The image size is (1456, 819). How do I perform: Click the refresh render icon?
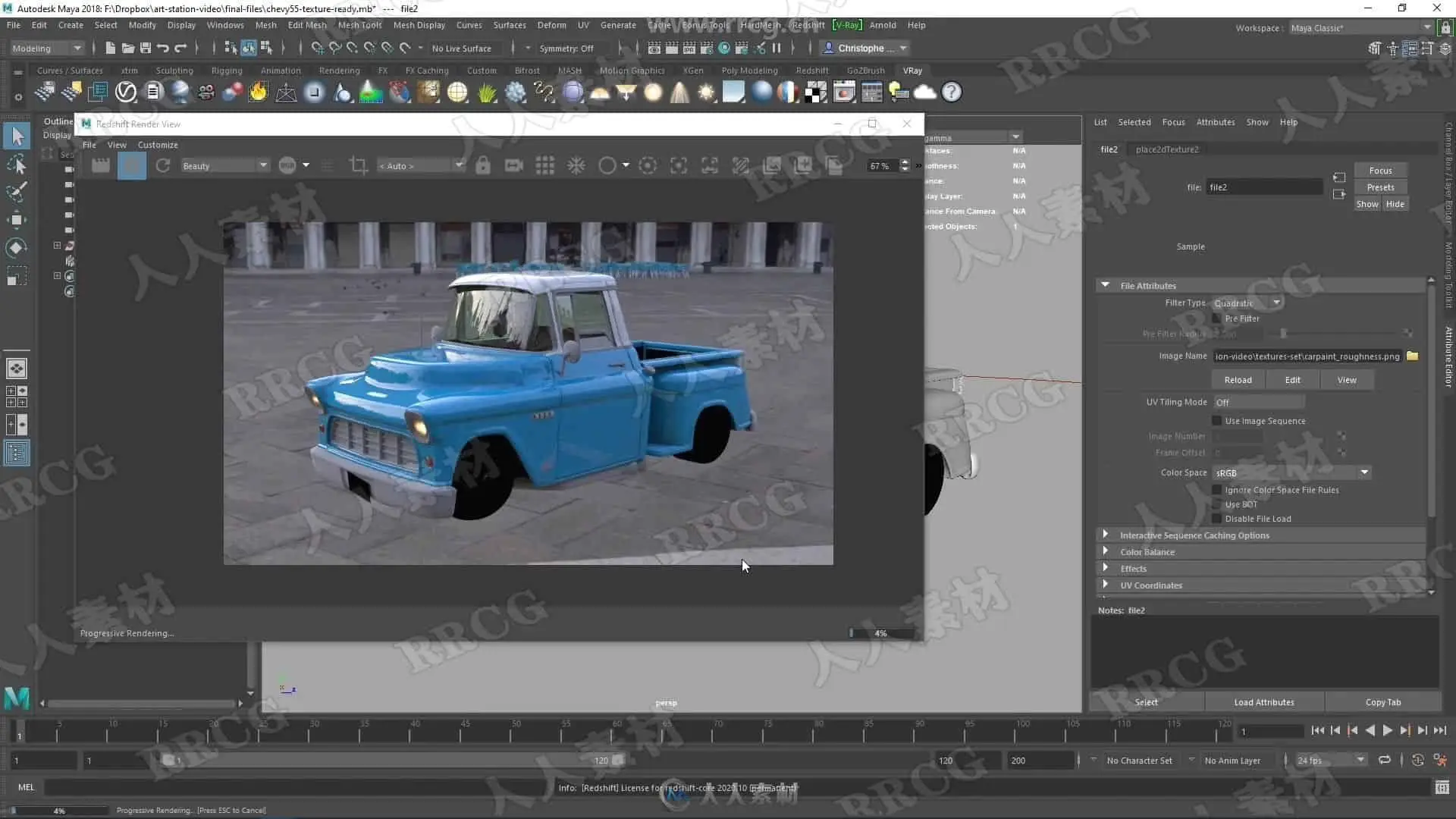click(x=163, y=165)
